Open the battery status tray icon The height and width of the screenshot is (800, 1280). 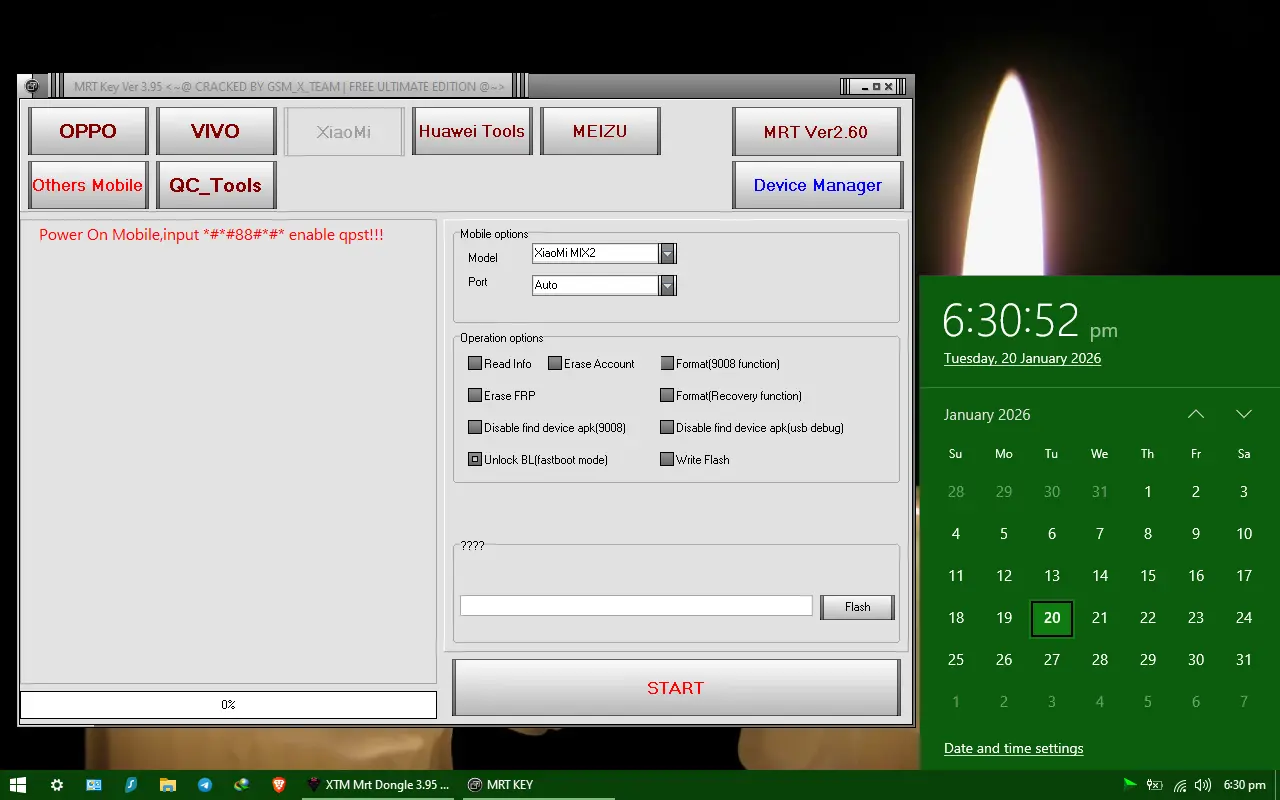(x=1155, y=785)
